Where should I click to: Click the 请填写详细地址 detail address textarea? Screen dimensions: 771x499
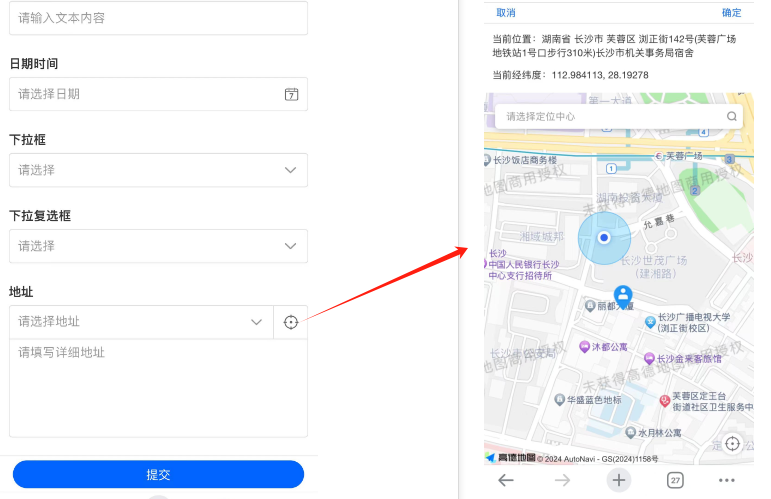click(x=158, y=387)
